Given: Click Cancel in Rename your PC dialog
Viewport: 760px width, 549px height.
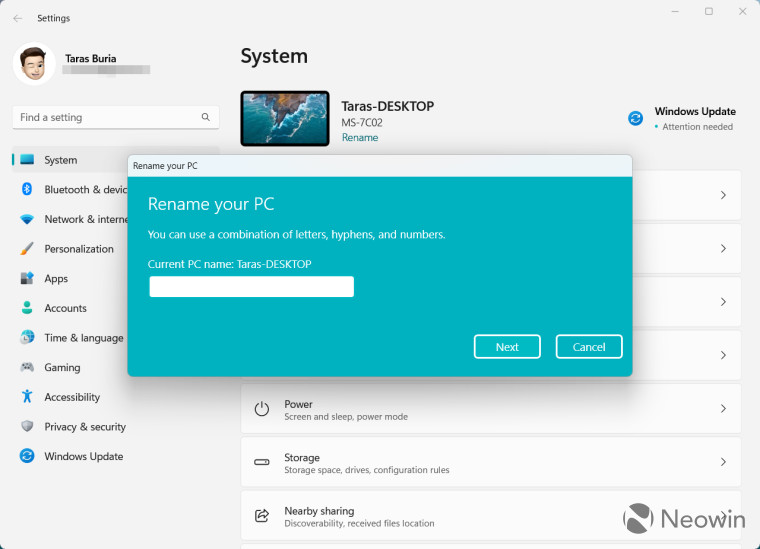Looking at the screenshot, I should [589, 346].
